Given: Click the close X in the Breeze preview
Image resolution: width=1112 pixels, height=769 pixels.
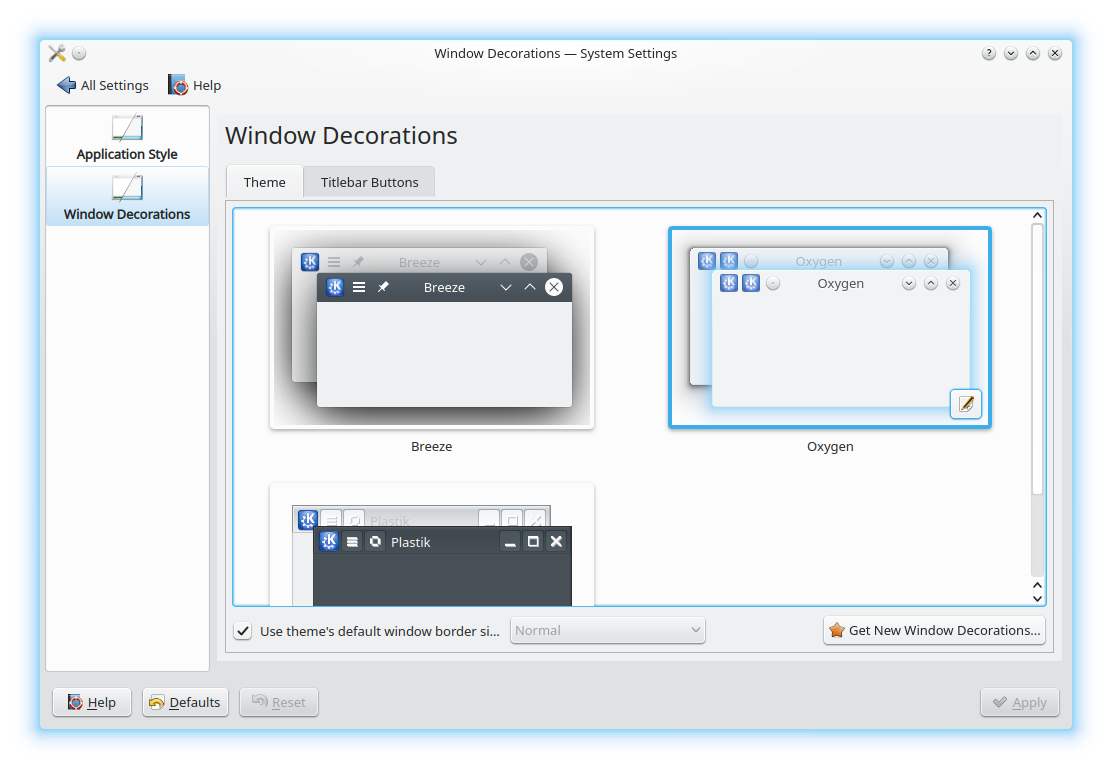Looking at the screenshot, I should [554, 287].
